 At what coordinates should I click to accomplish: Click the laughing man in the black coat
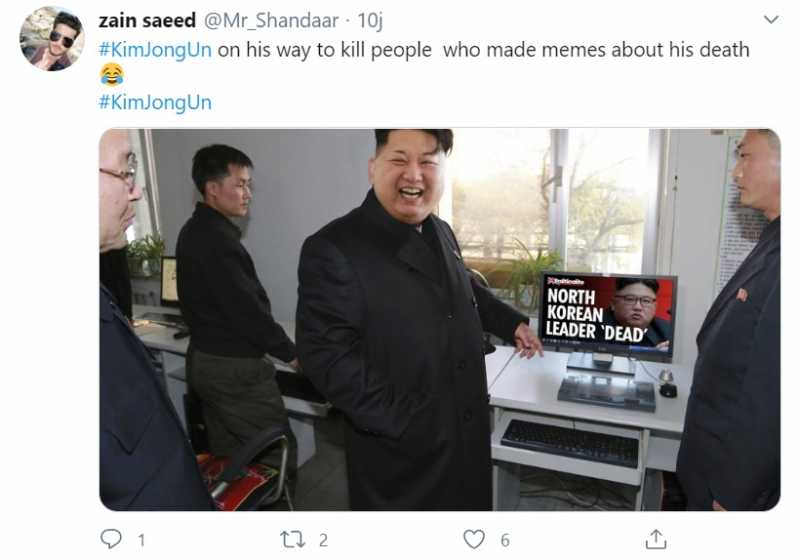[x=403, y=319]
